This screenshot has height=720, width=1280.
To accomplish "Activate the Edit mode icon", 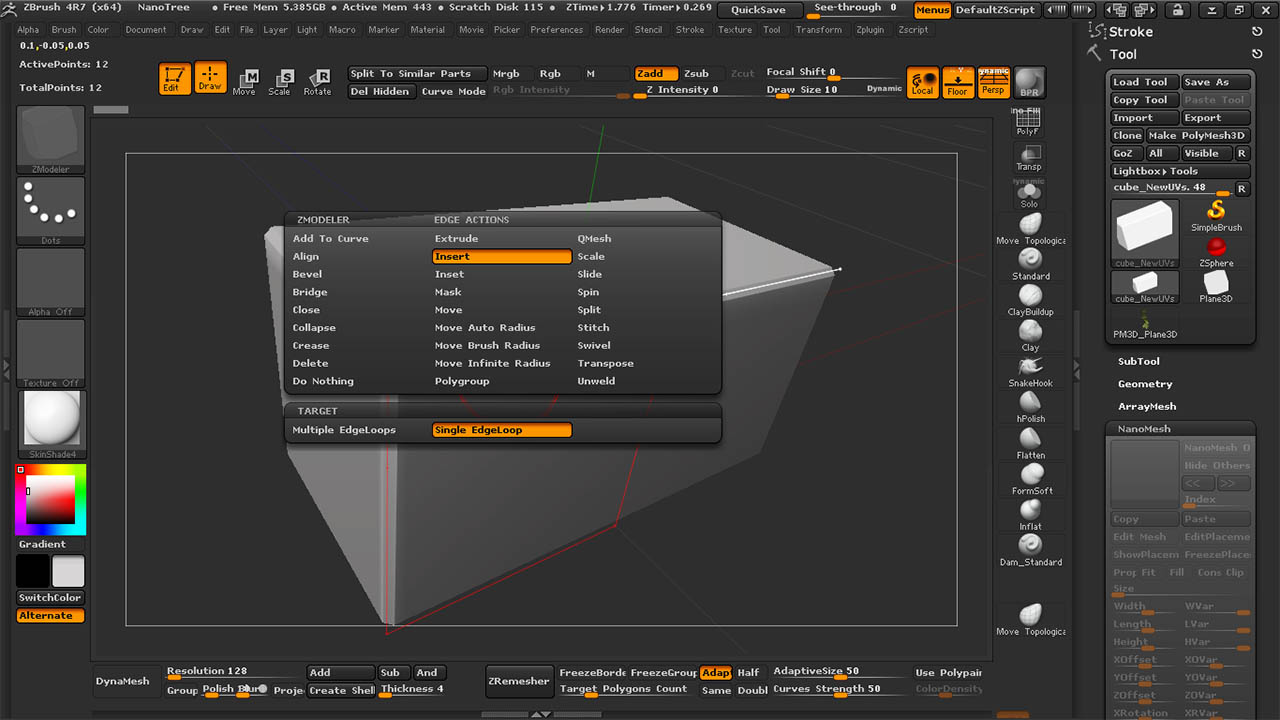I will pos(175,78).
